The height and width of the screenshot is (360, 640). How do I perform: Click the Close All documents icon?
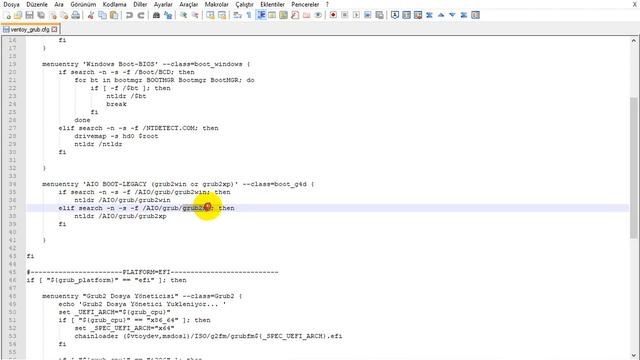(64, 15)
